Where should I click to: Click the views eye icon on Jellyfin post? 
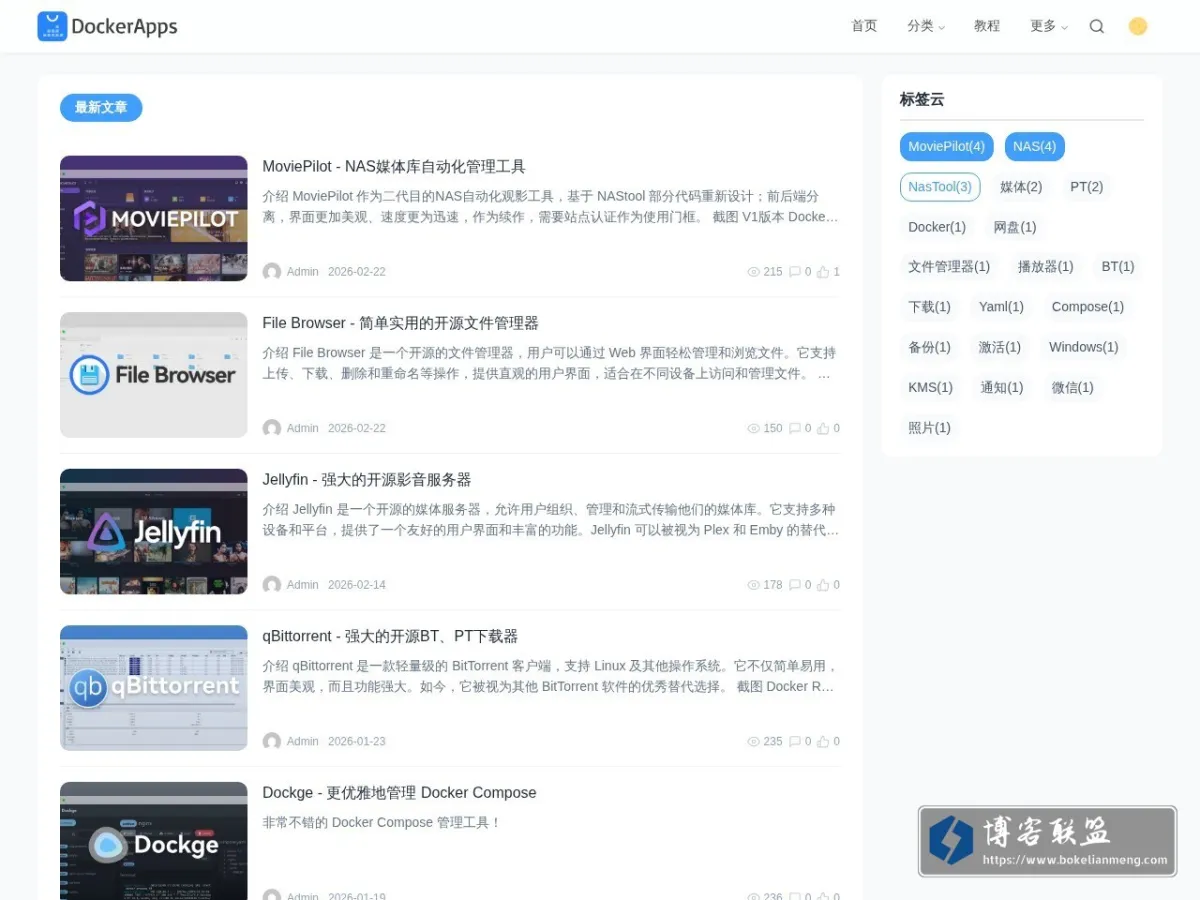[754, 585]
